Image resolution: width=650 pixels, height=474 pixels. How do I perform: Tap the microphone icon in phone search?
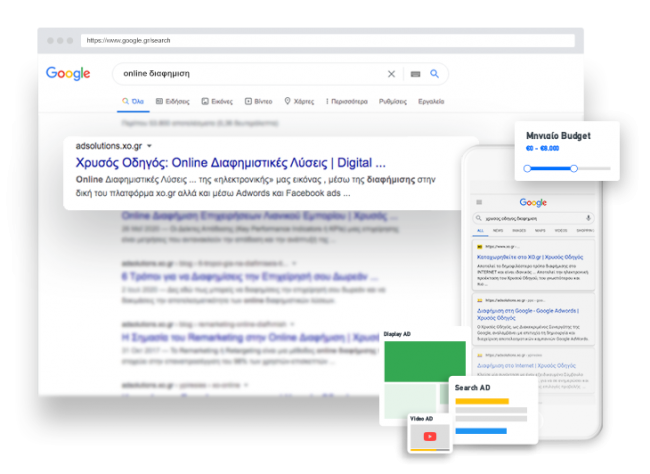pos(588,218)
